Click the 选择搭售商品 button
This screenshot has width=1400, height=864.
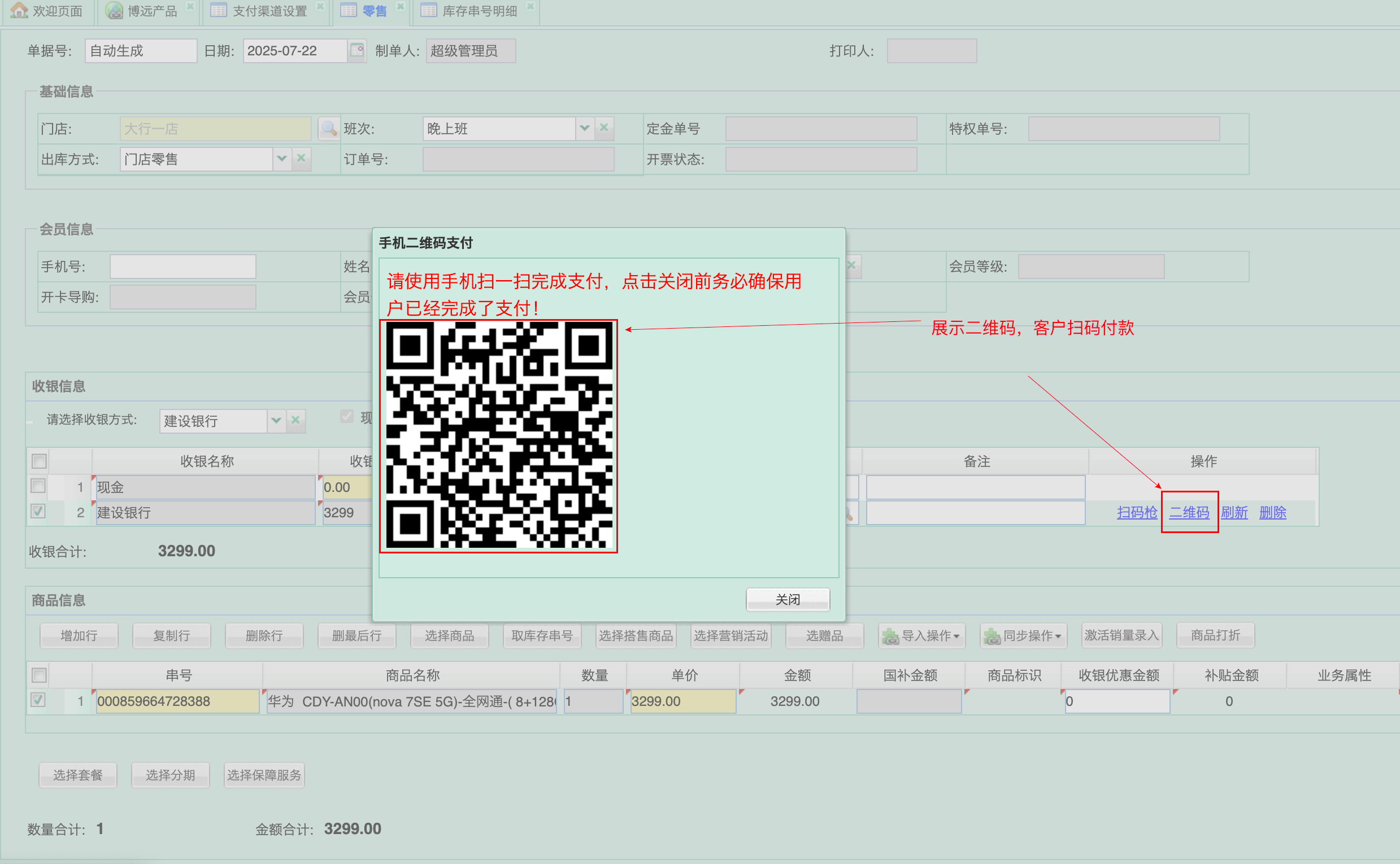(x=636, y=636)
